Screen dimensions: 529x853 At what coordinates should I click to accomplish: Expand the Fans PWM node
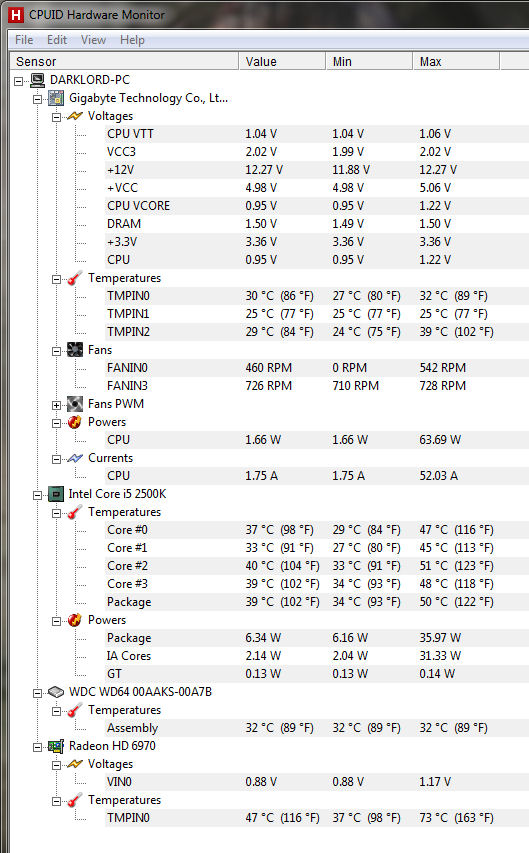(x=57, y=405)
